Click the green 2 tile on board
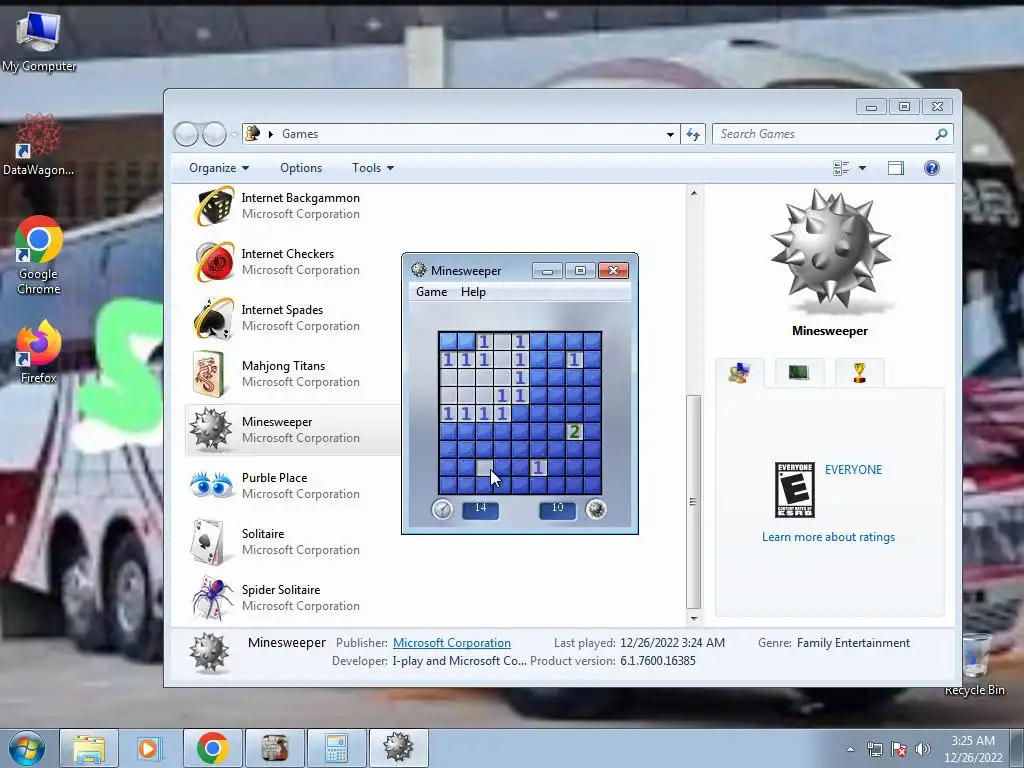This screenshot has height=768, width=1024. [x=574, y=431]
